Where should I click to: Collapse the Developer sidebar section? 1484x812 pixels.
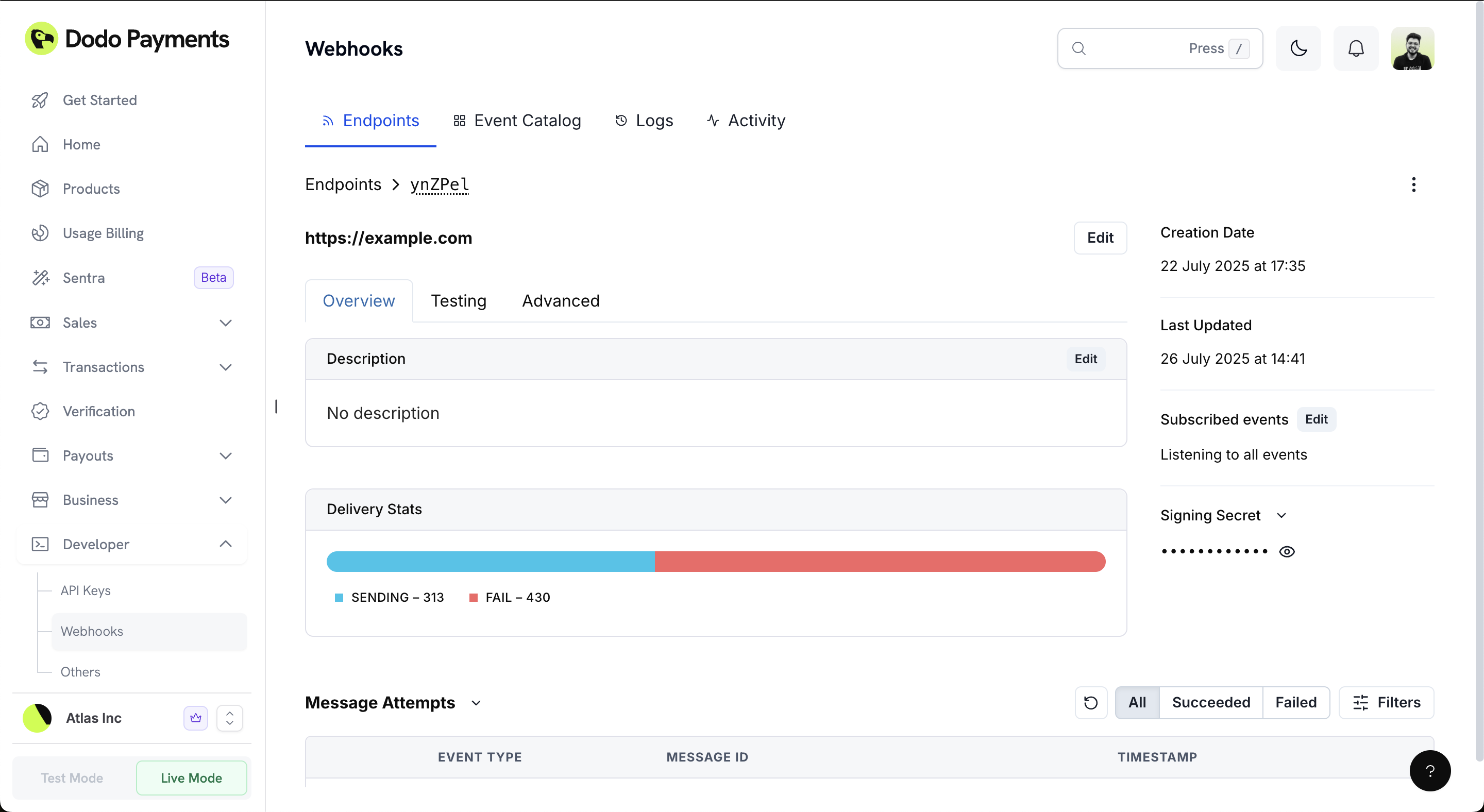tap(225, 544)
